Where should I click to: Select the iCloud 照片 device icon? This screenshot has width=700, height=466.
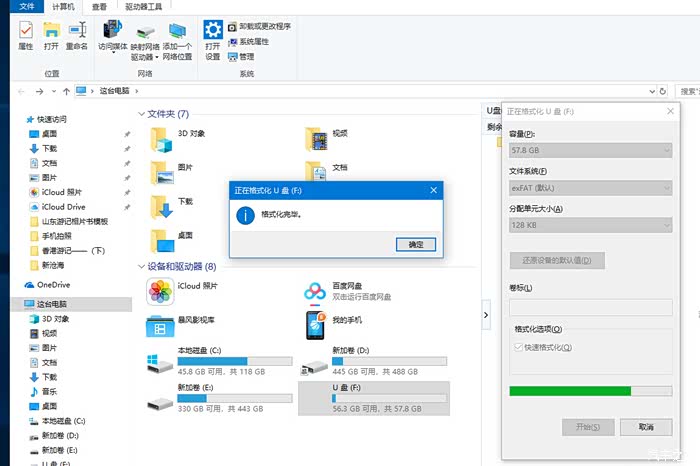[x=160, y=292]
